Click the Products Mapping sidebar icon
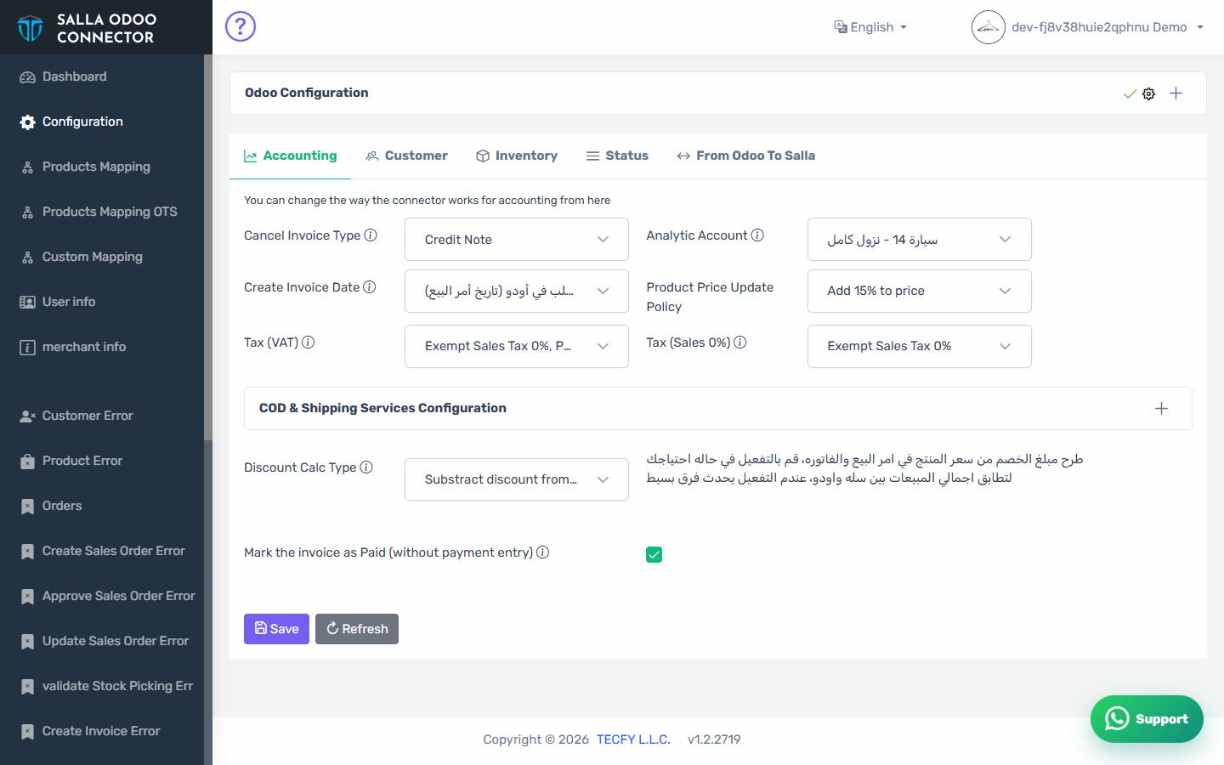 click(x=27, y=167)
